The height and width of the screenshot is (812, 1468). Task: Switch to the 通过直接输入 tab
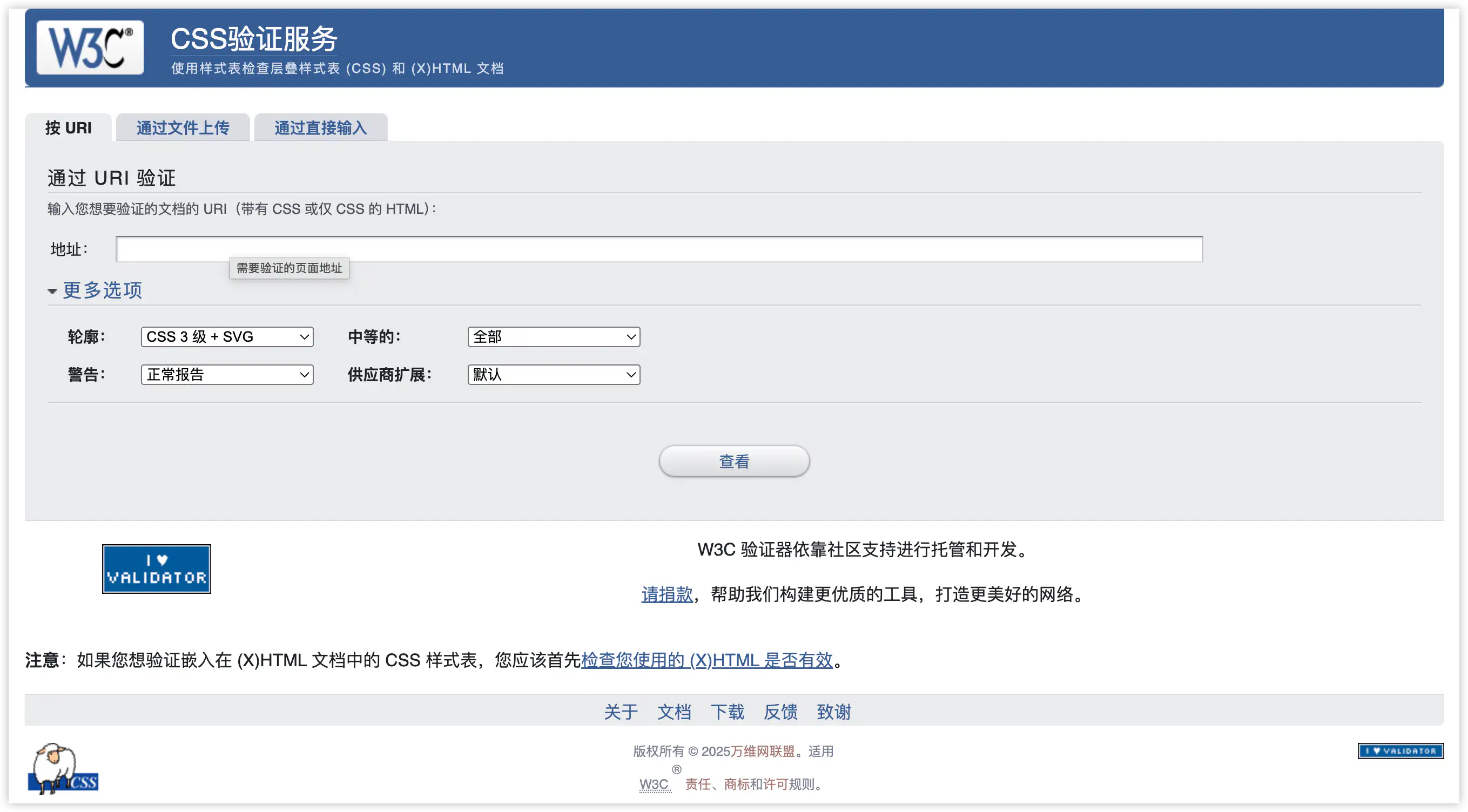pos(321,127)
